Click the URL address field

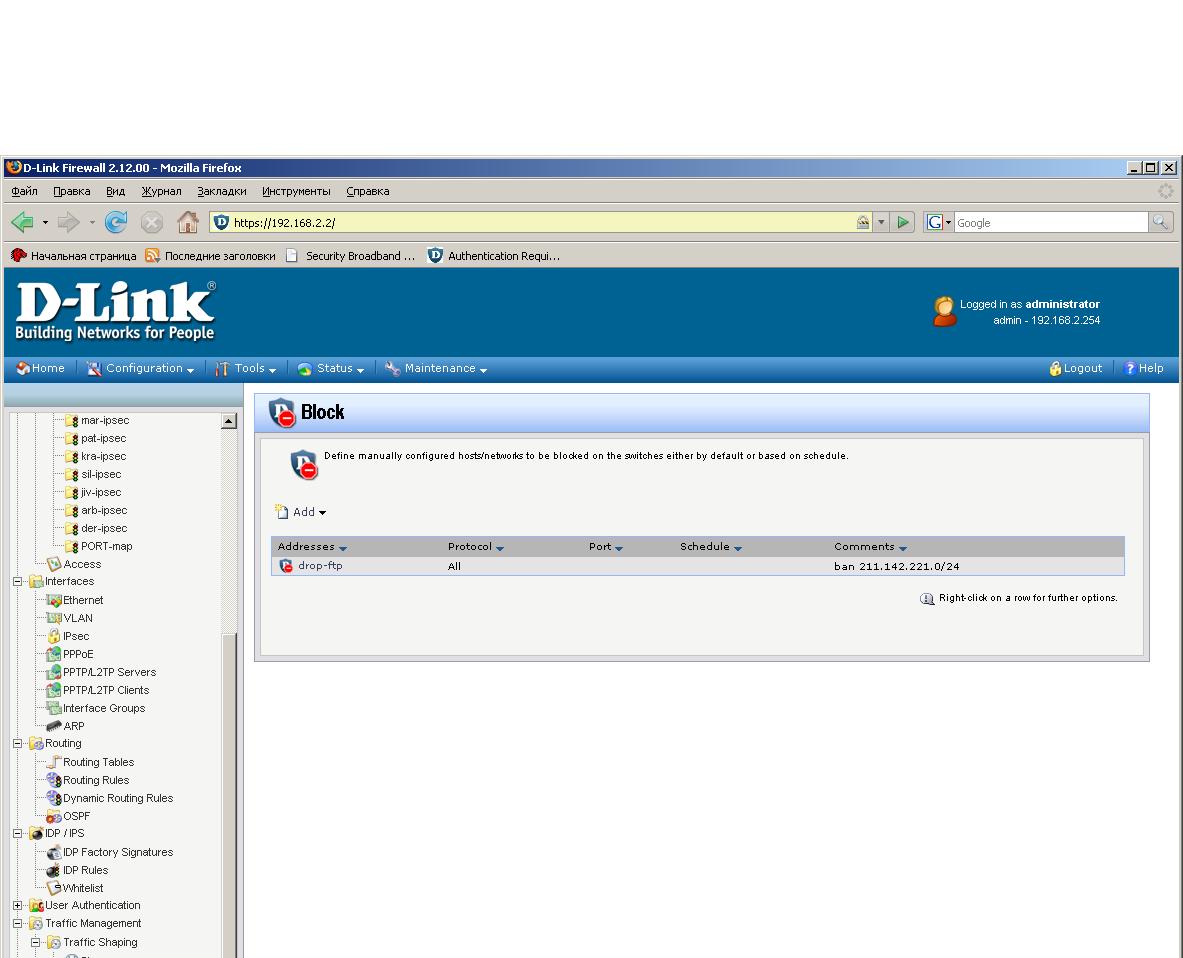(542, 223)
